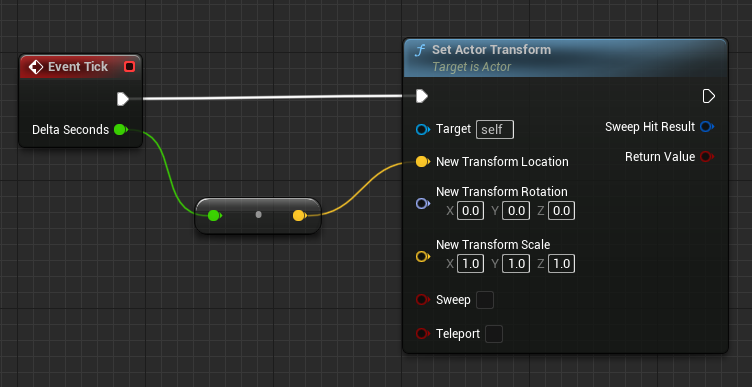Click Set Actor Transform's execution output pin
The image size is (752, 387).
pos(708,96)
